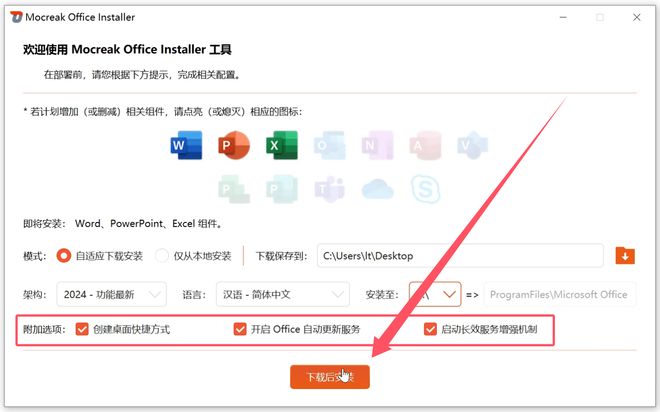Enable the Project component icon
Screen dimensions: 660x412
[x=234, y=189]
